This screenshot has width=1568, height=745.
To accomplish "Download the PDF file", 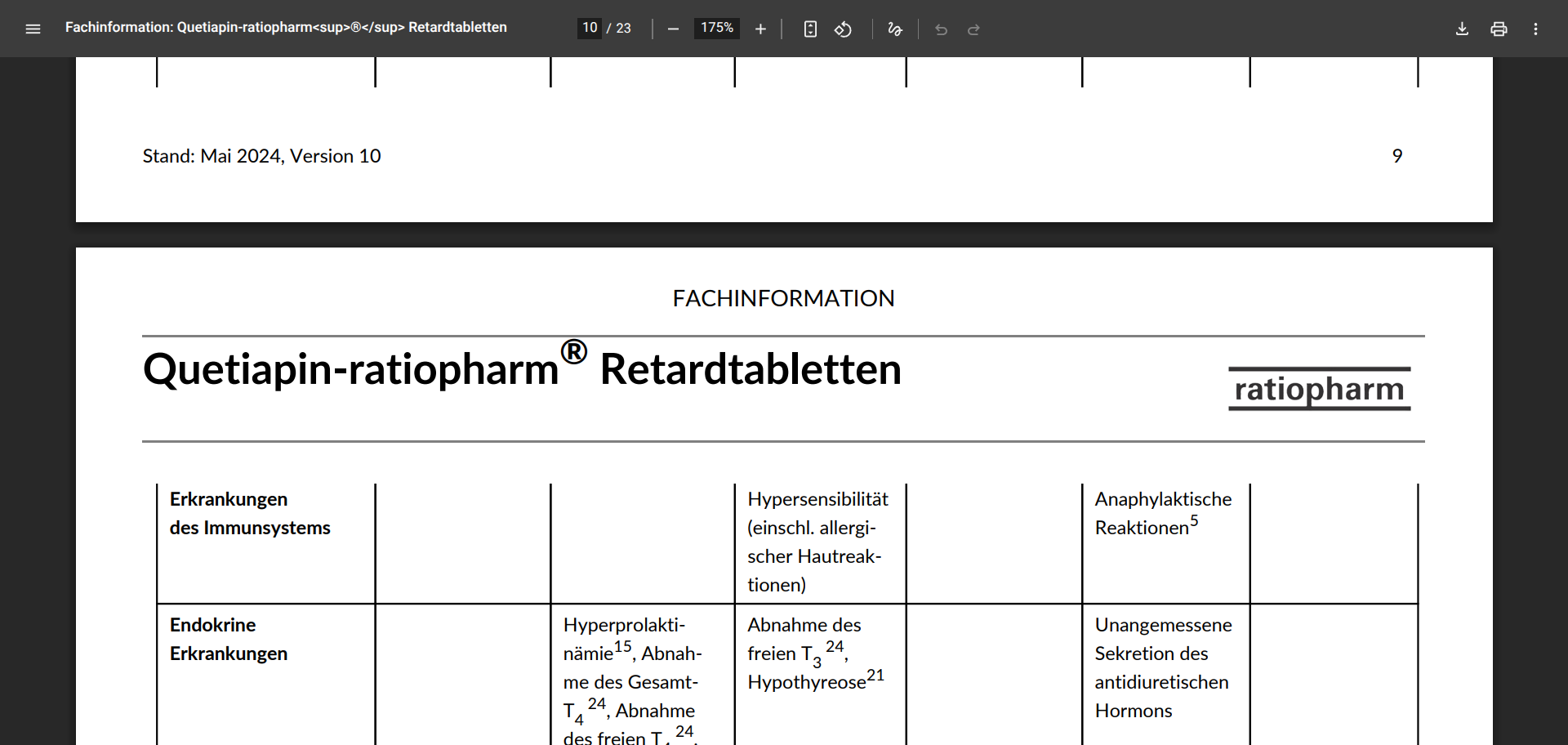I will [1462, 29].
